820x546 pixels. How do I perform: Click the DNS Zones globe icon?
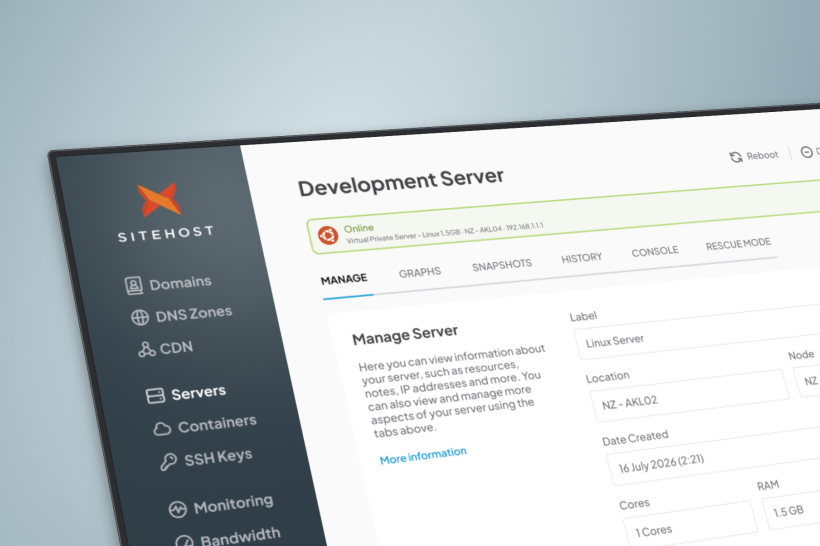[140, 317]
